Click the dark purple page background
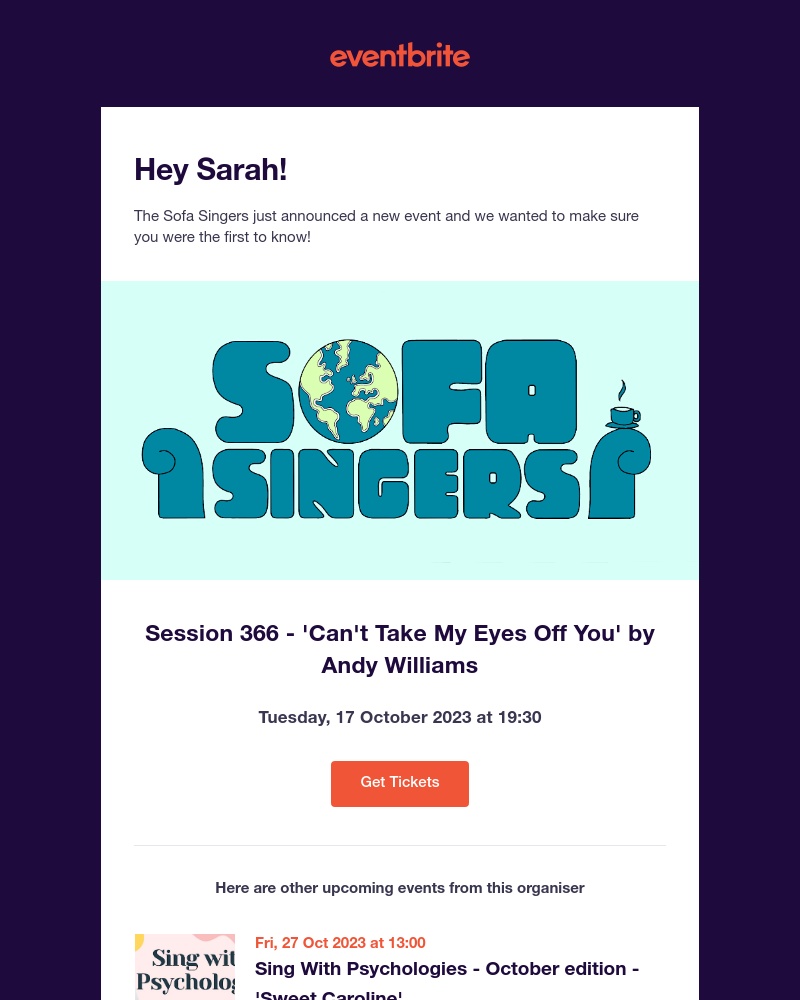 point(50,500)
